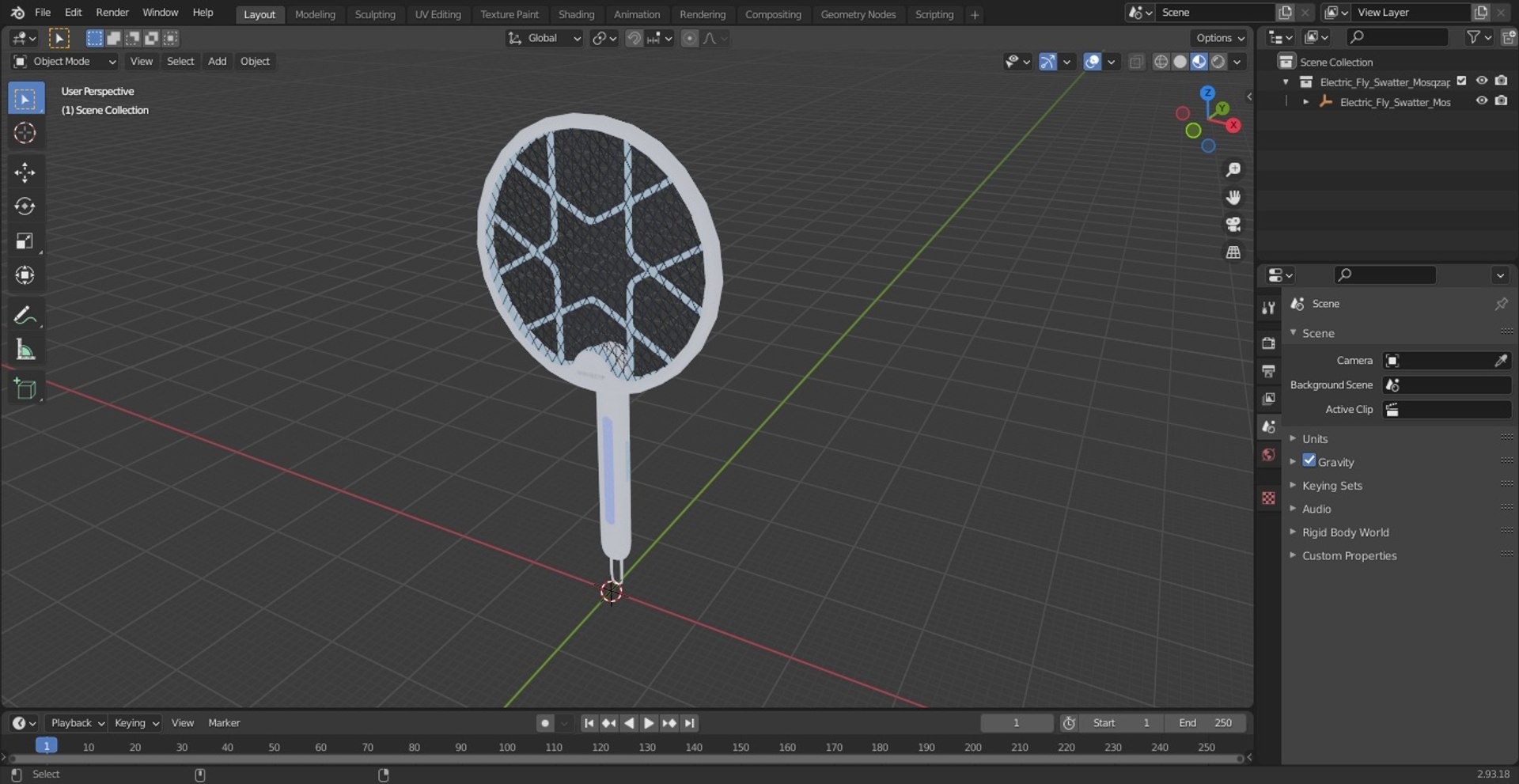Open the Object Mode dropdown
The width and height of the screenshot is (1519, 784).
64,62
